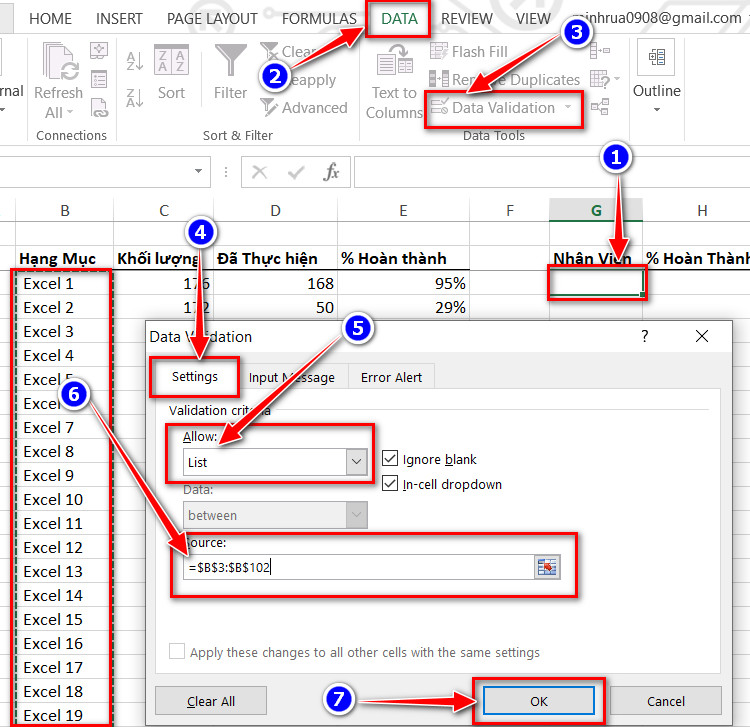
Task: Click the Source range selector icon
Action: tap(547, 567)
